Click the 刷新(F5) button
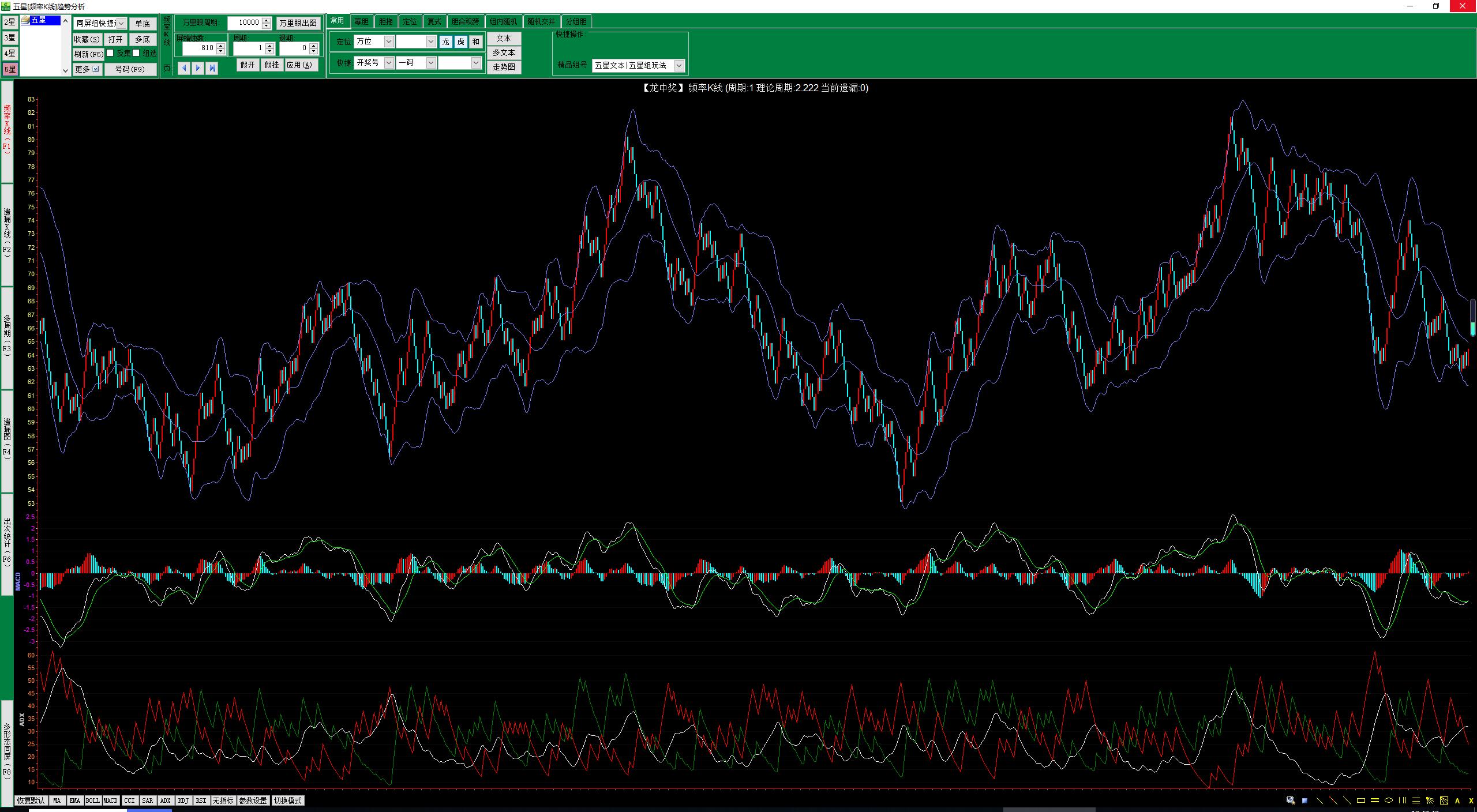 point(89,54)
